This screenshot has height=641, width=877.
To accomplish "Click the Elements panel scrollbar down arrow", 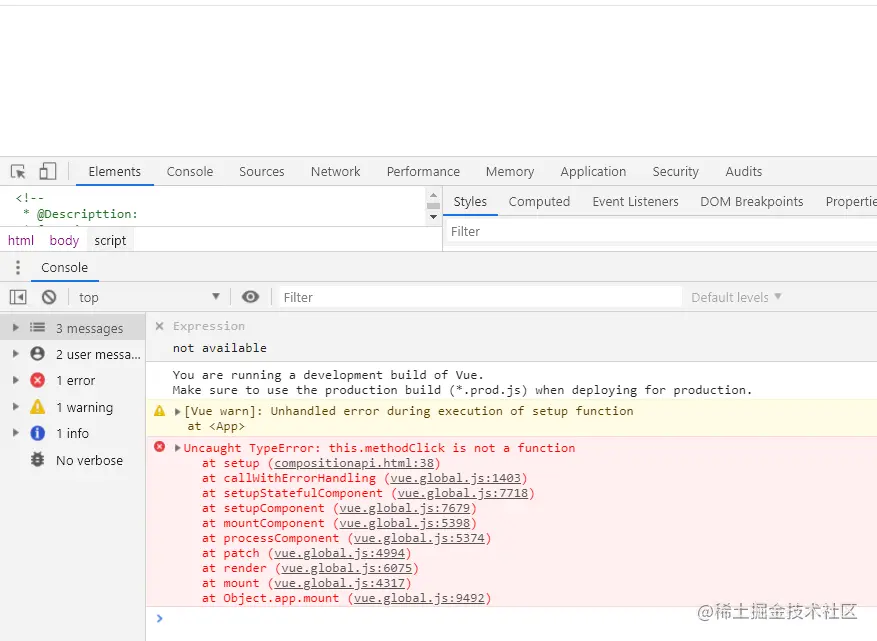I will [433, 216].
